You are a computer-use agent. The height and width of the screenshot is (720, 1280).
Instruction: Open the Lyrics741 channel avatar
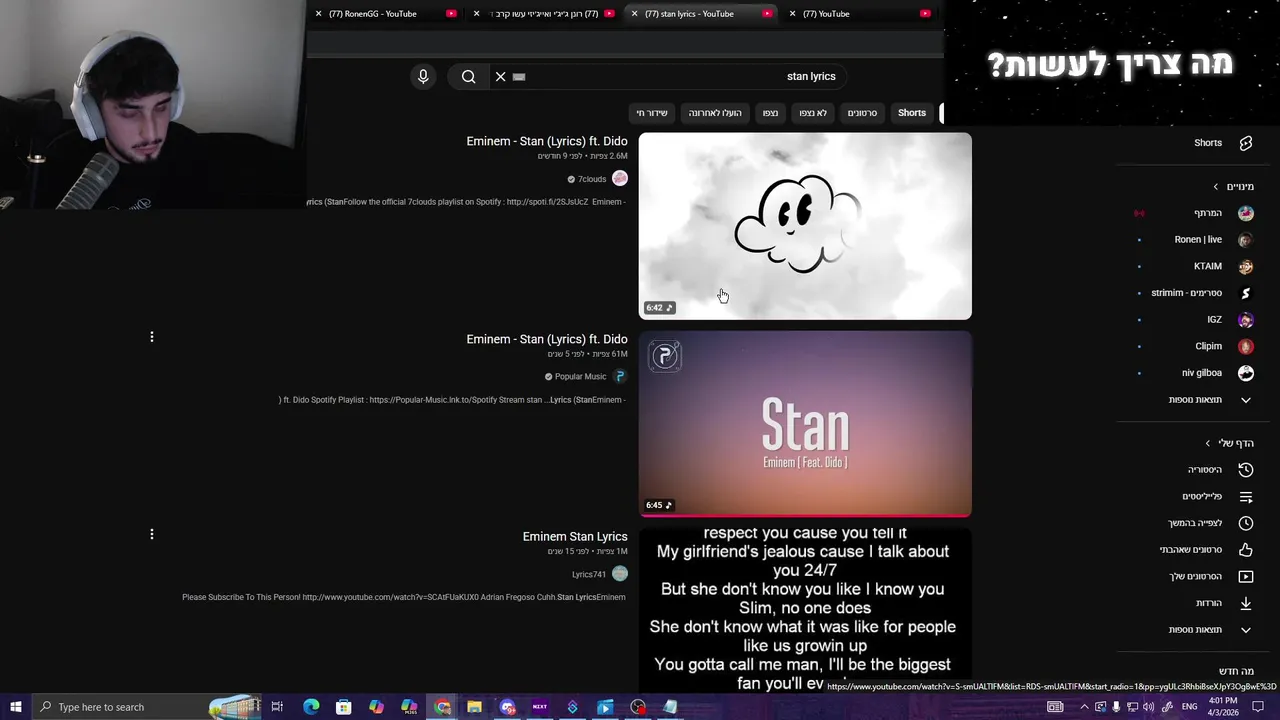click(620, 574)
